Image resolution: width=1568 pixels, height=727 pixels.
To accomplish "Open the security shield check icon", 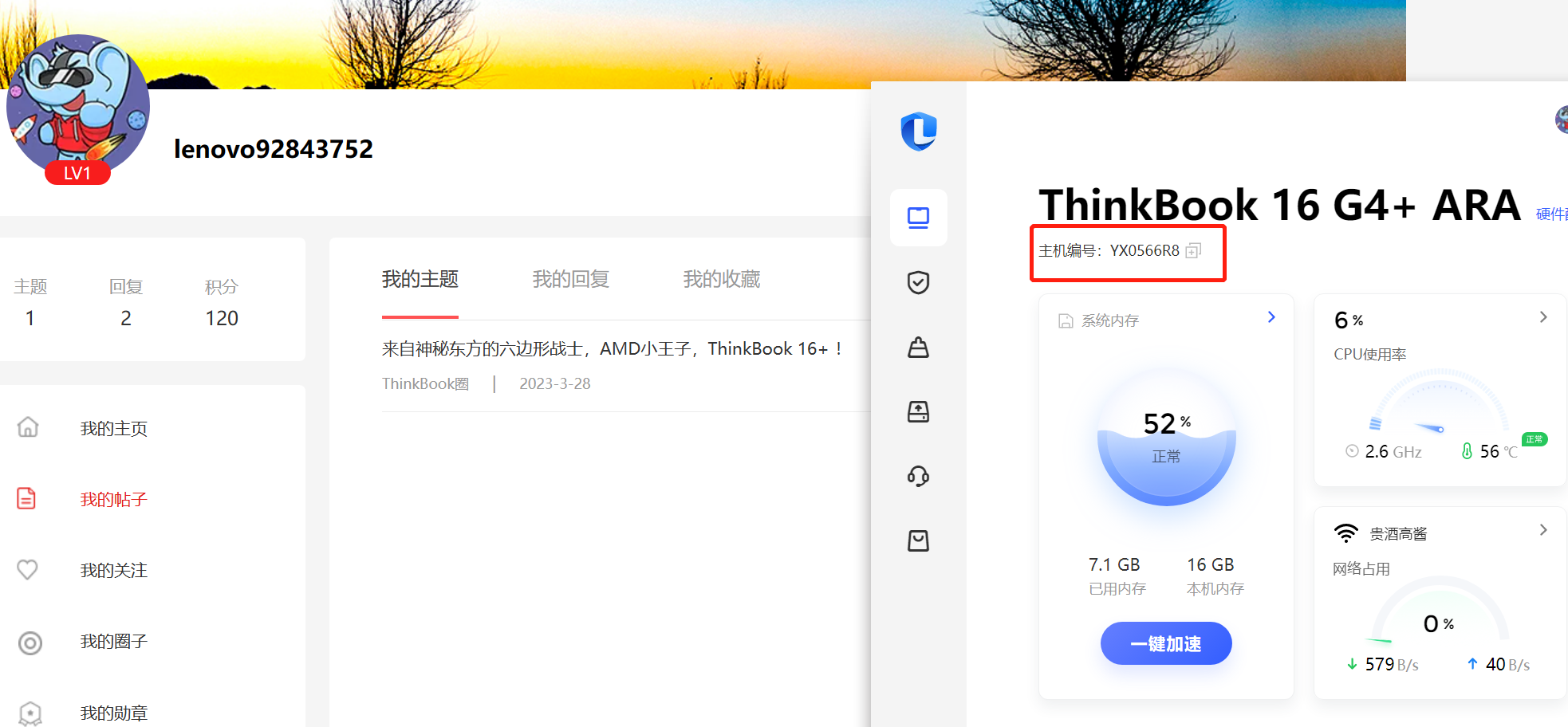I will [x=919, y=282].
